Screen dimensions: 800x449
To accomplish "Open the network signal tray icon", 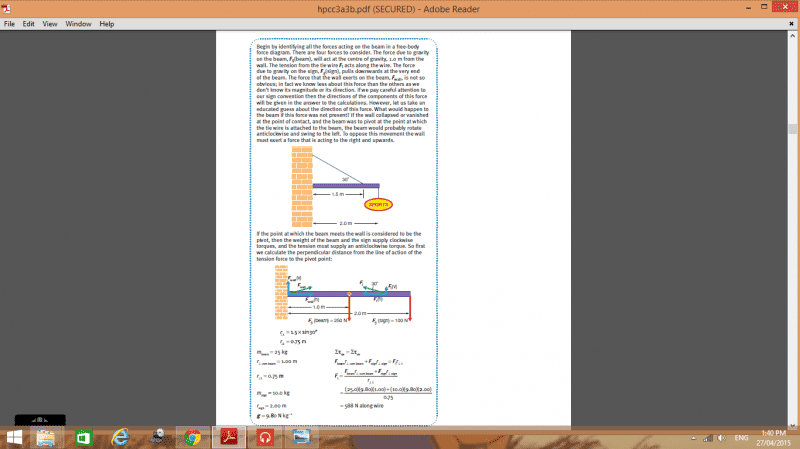I will 708,438.
